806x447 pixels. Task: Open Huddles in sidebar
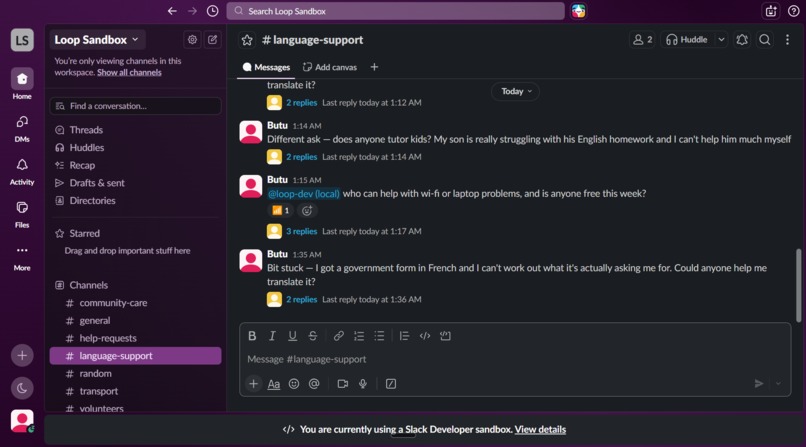point(135,147)
